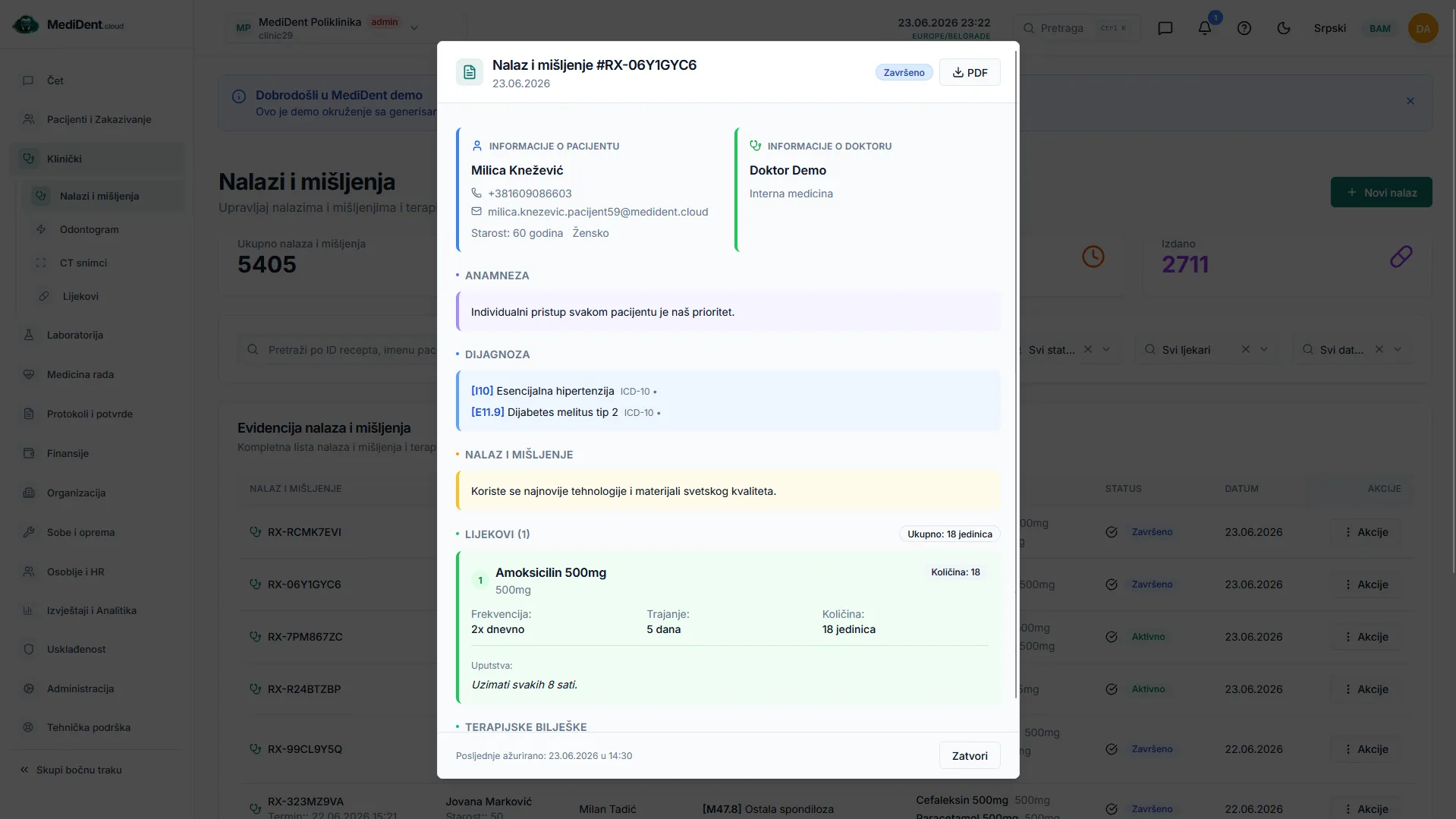Focus the prescription ID search field
The image size is (1456, 819).
pyautogui.click(x=338, y=350)
